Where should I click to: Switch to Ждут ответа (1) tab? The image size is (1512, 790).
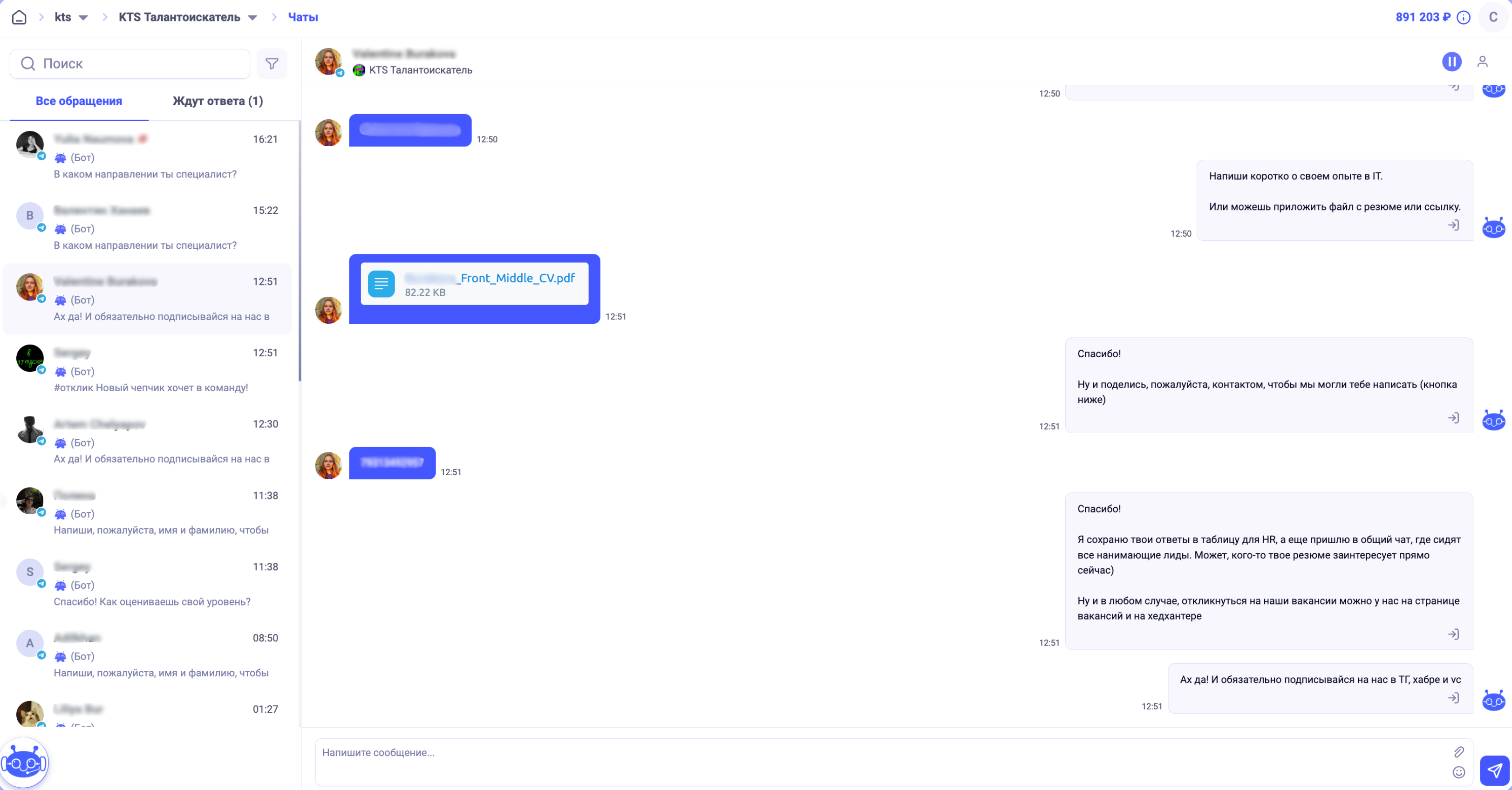(x=217, y=101)
